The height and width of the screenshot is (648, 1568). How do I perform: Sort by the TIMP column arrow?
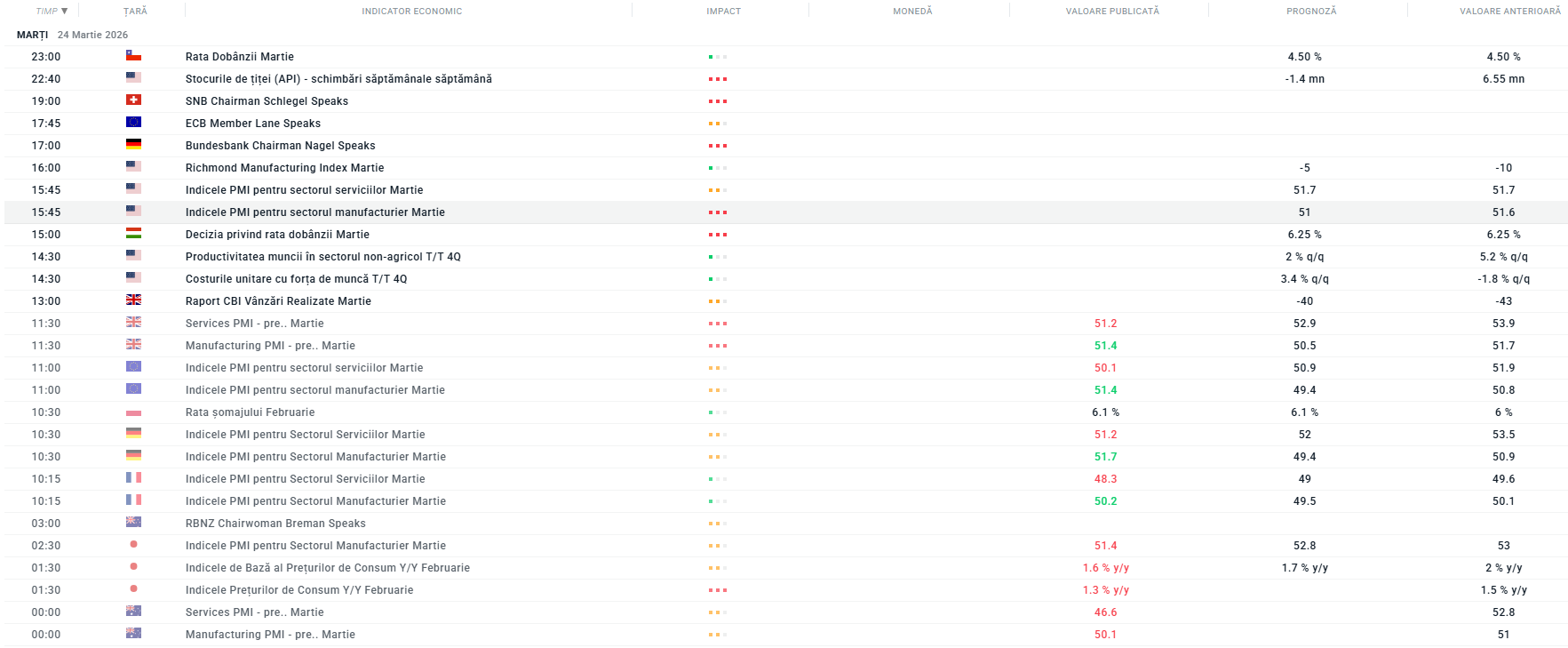click(64, 12)
